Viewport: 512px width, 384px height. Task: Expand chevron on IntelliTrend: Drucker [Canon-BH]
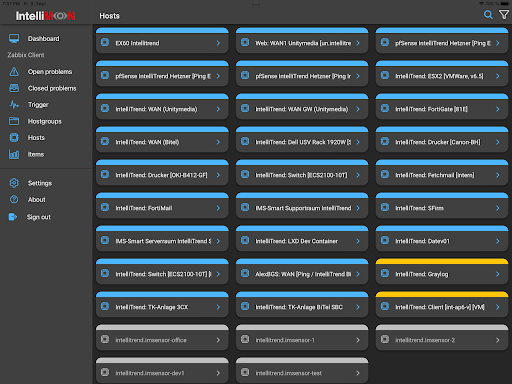[498, 142]
